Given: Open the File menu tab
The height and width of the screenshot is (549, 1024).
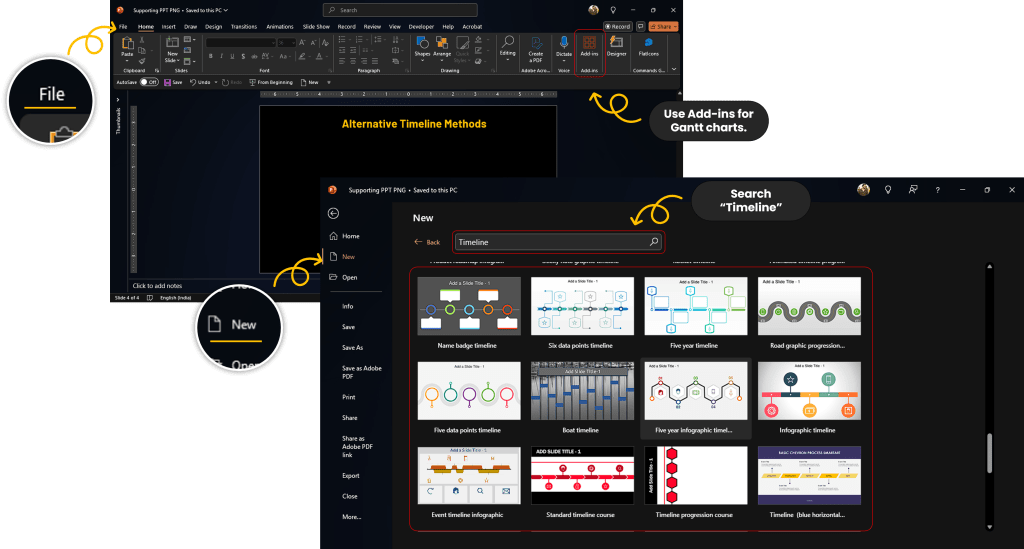Looking at the screenshot, I should tap(123, 26).
